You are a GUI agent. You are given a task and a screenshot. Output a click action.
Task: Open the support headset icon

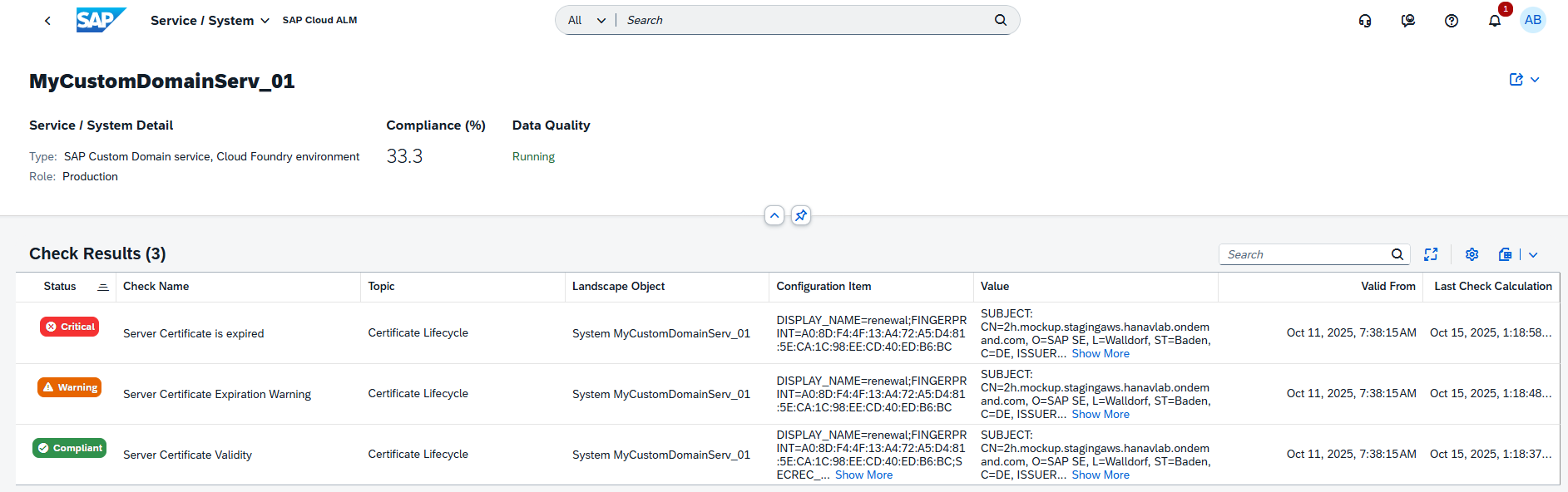point(1365,21)
